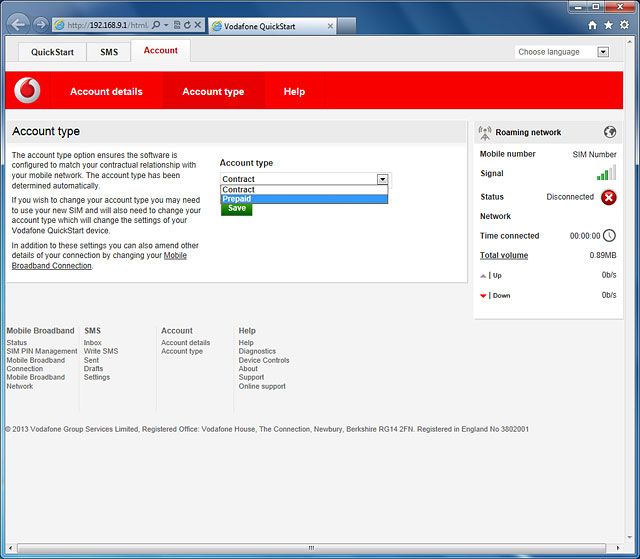The image size is (640, 559).
Task: Open footer Sent link
Action: click(91, 360)
